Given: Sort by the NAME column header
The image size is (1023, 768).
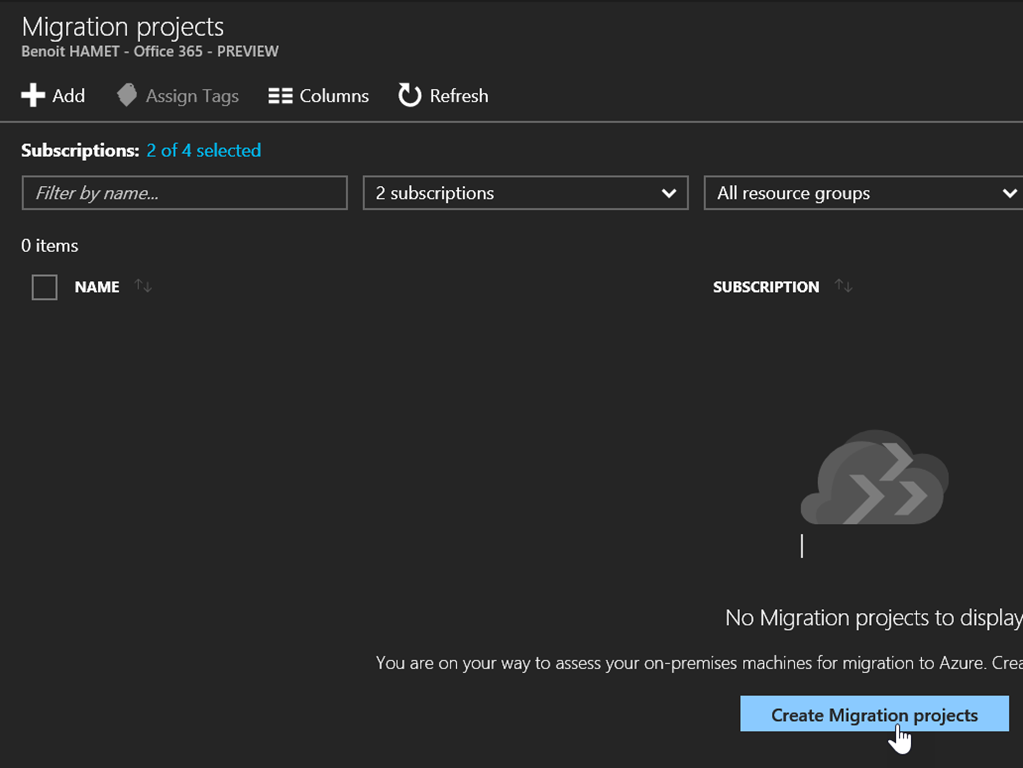Looking at the screenshot, I should [97, 287].
